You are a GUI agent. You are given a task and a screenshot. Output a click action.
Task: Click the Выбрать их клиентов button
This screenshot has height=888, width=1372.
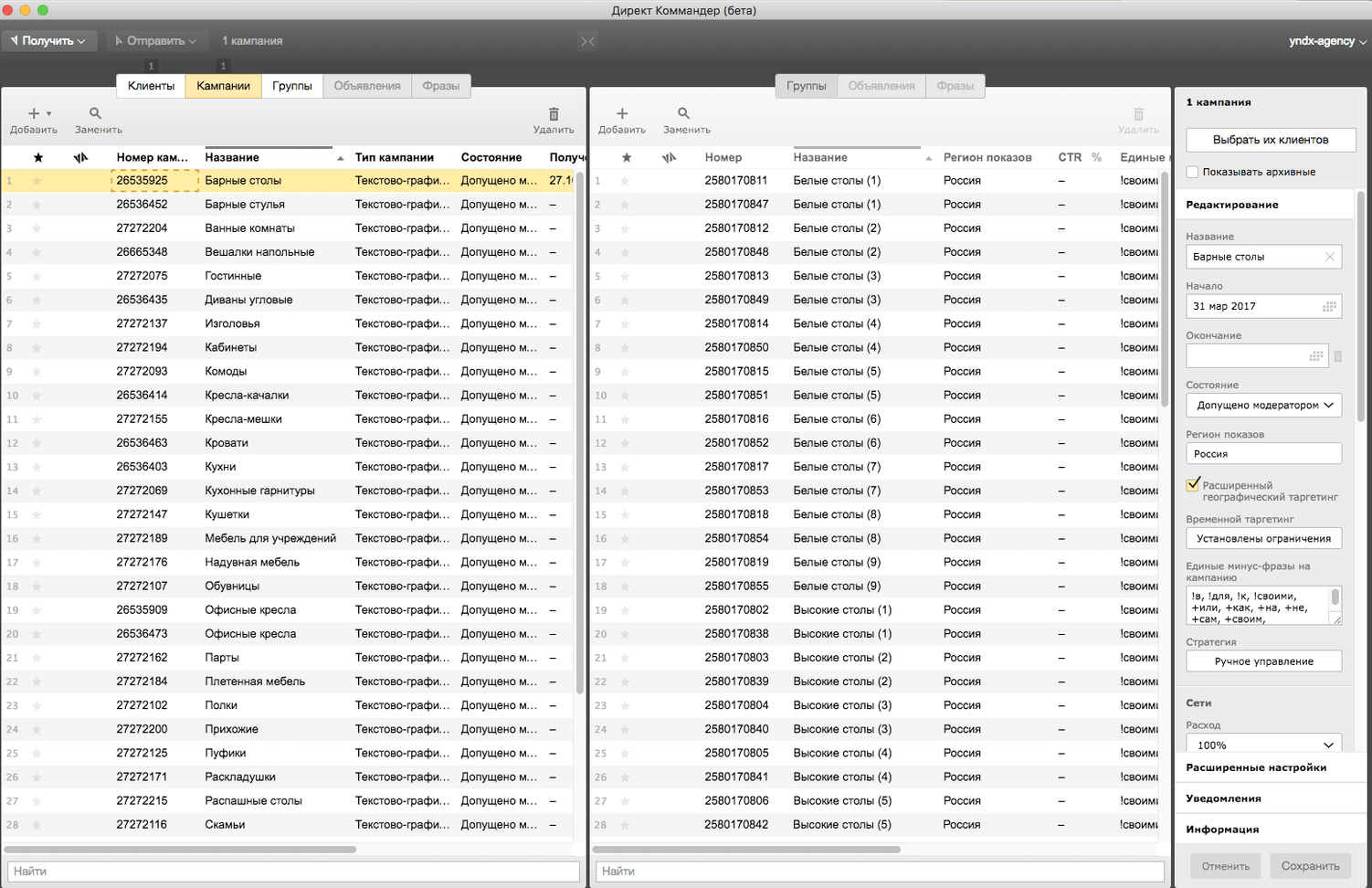pyautogui.click(x=1270, y=140)
